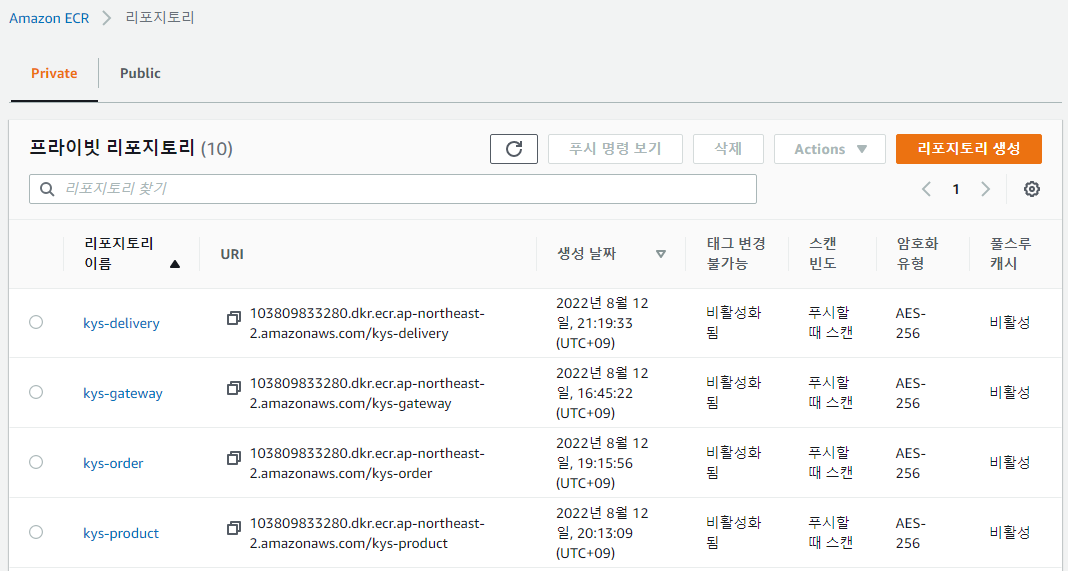Viewport: 1068px width, 571px height.
Task: Click page number 1
Action: [x=956, y=189]
